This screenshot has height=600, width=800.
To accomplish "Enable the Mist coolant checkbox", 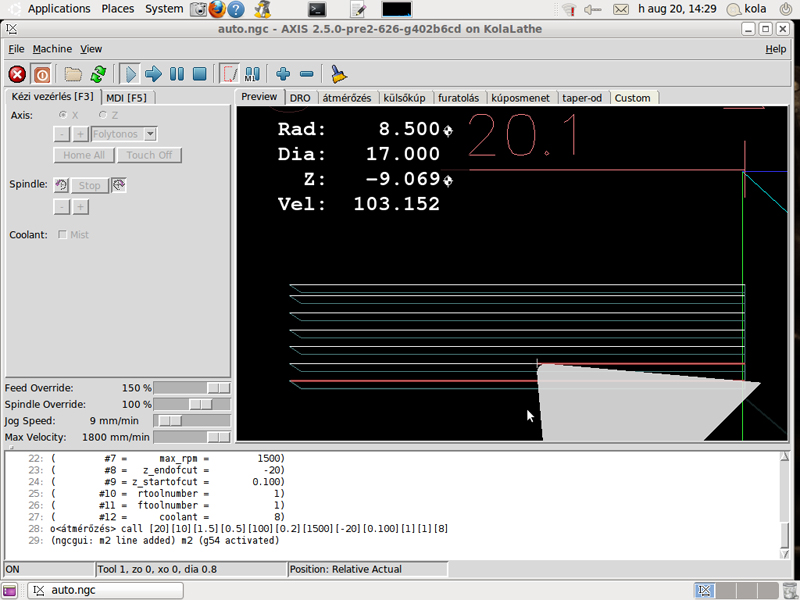I will 64,235.
